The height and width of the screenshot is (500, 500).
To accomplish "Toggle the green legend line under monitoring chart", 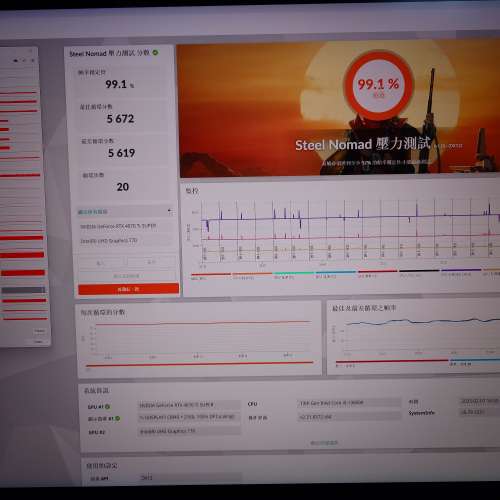I will coord(294,273).
